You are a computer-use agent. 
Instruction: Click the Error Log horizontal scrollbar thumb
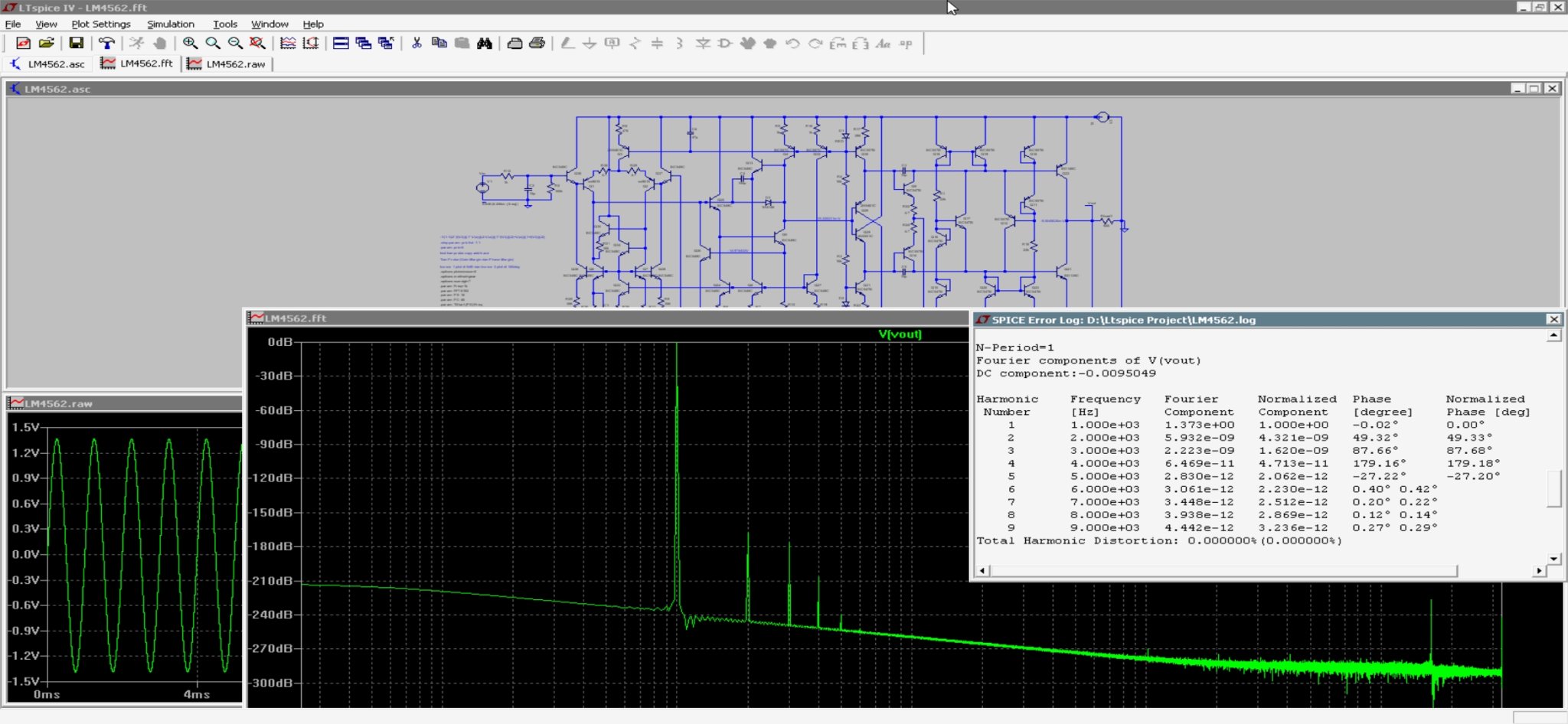[1223, 571]
